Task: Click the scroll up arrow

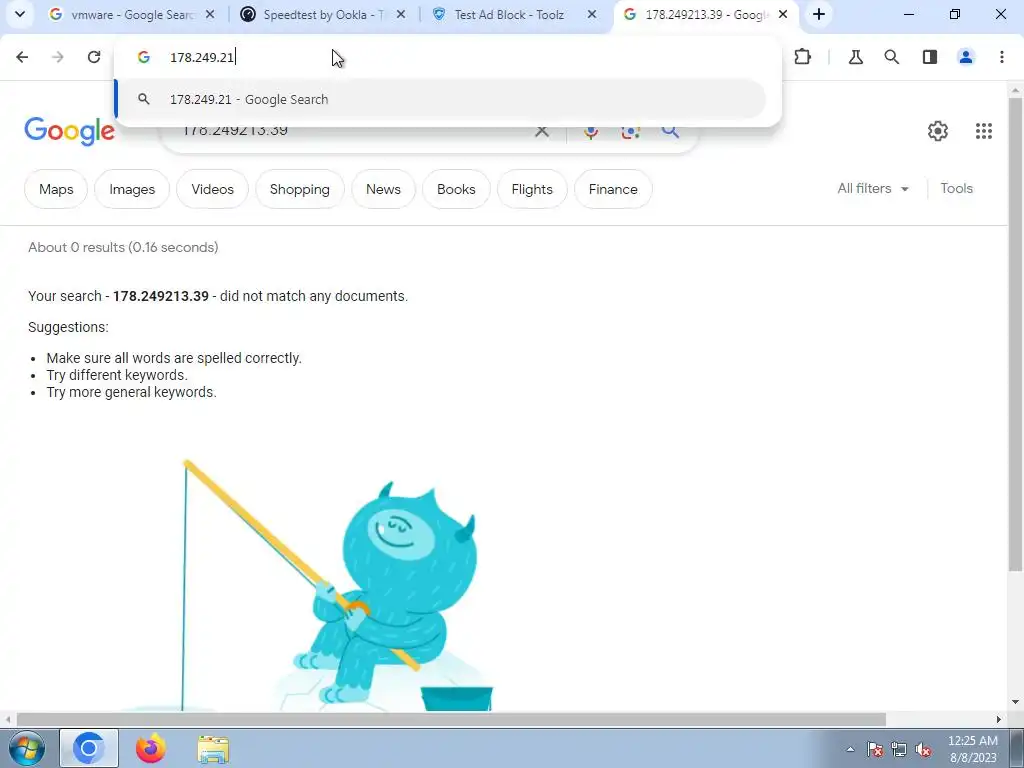Action: 1015,89
